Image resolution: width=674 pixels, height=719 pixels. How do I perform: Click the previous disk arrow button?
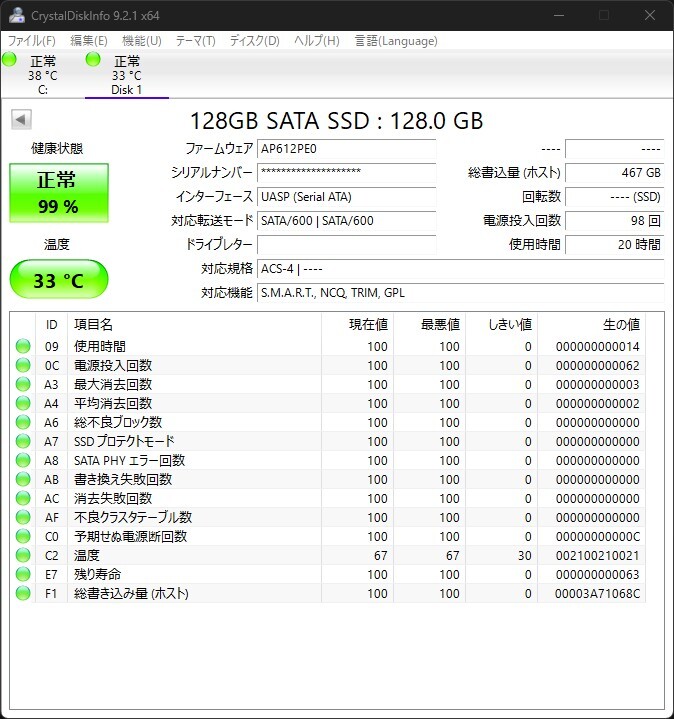21,120
